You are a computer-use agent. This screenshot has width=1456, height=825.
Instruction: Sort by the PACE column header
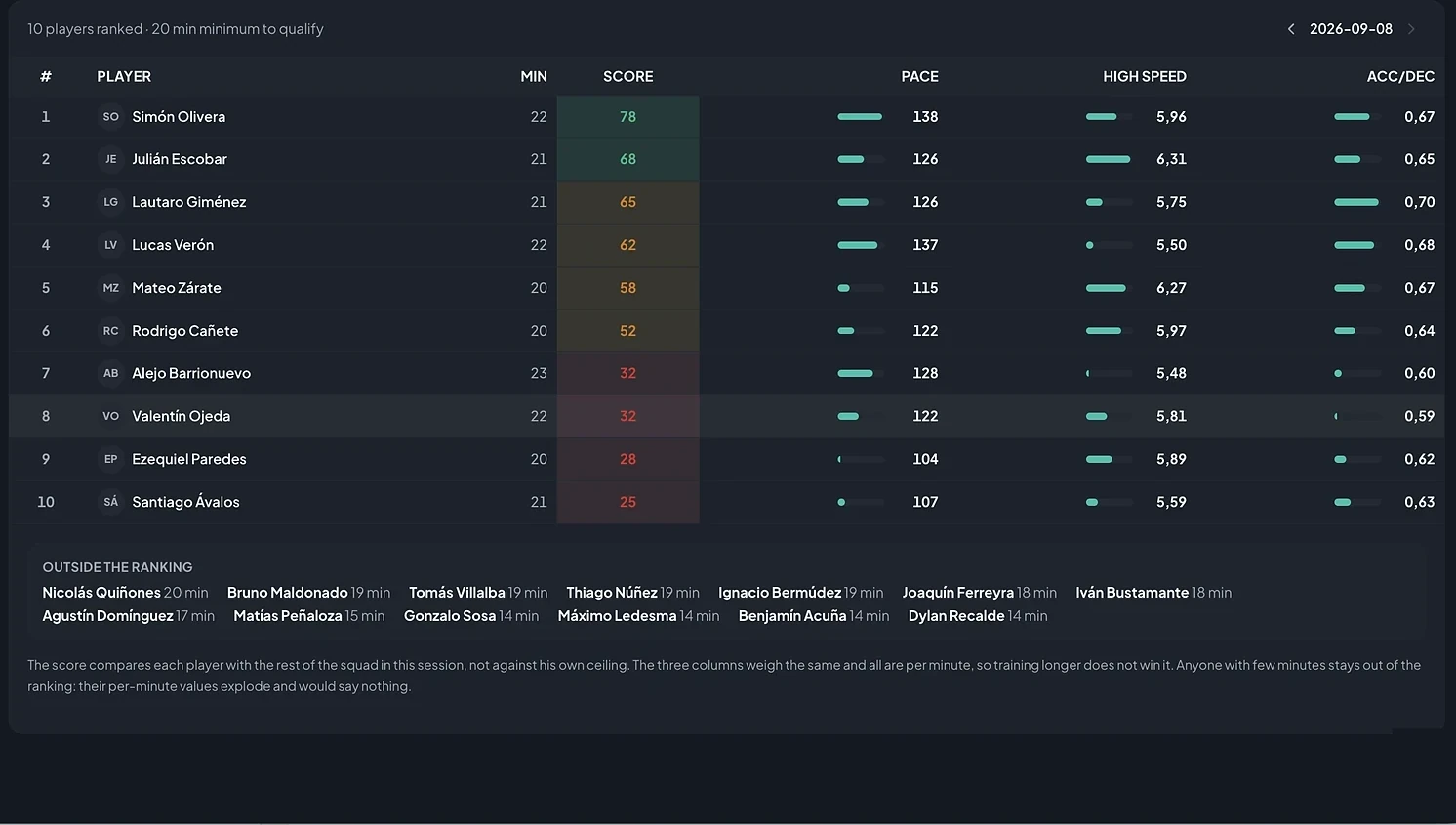[919, 76]
